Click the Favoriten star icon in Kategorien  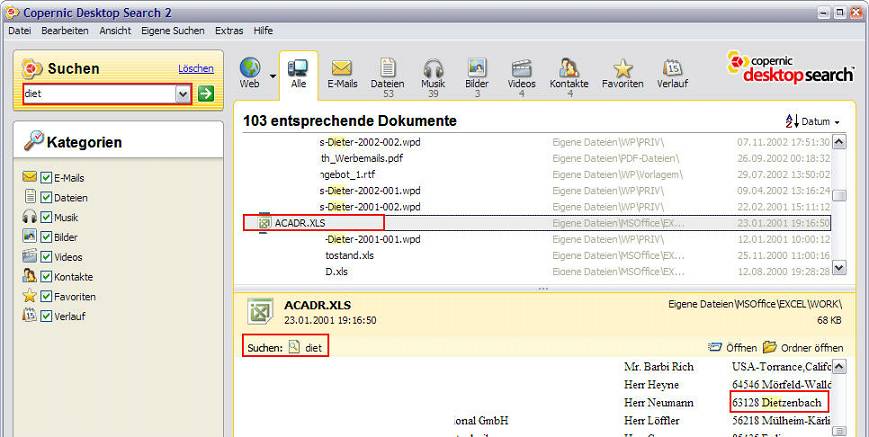pyautogui.click(x=29, y=295)
